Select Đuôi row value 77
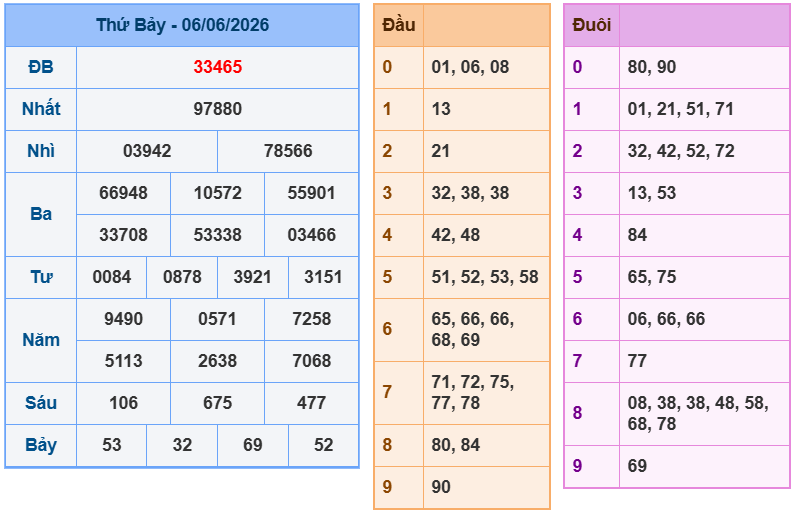The image size is (795, 521). click(637, 361)
